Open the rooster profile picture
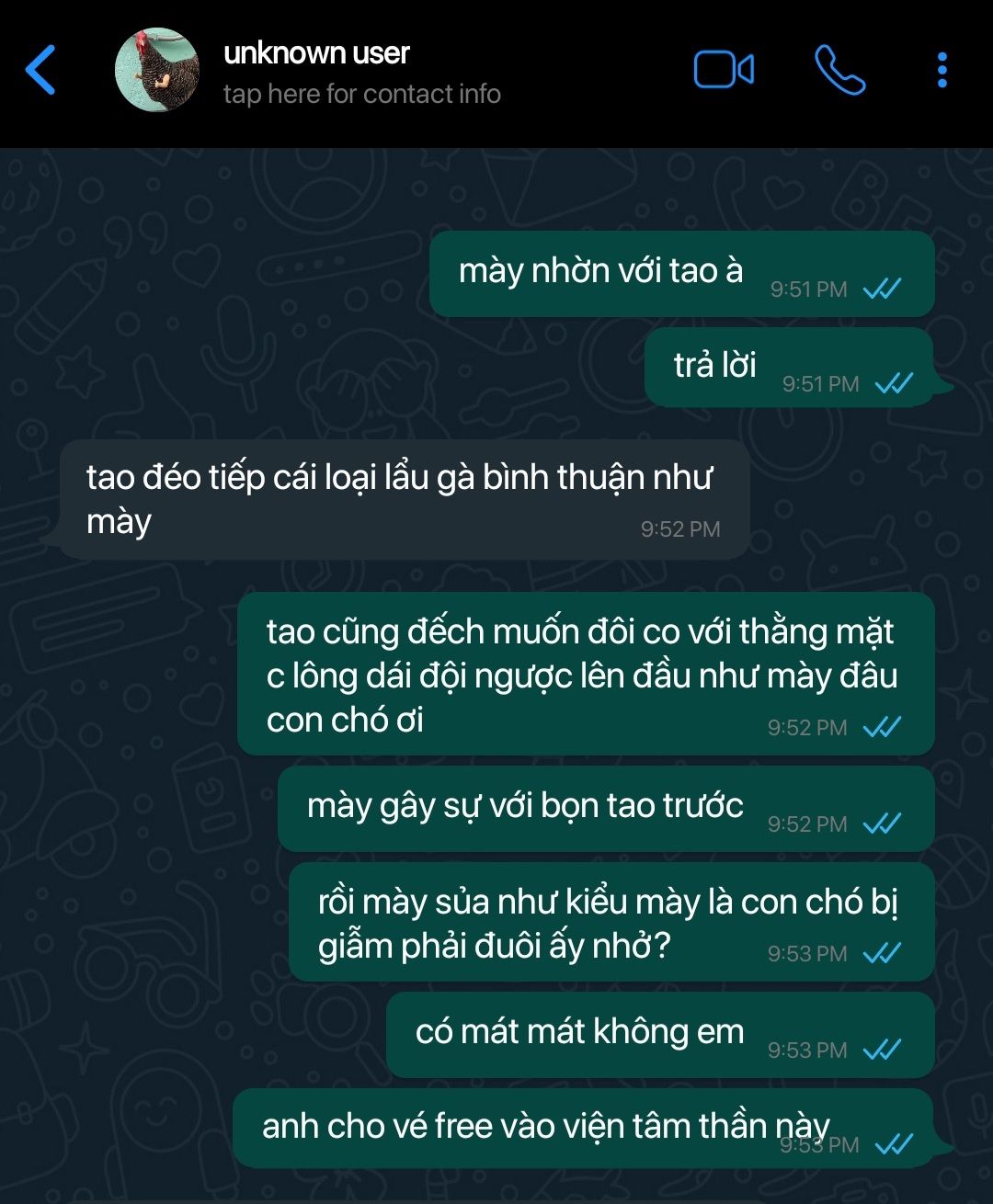 [156, 70]
